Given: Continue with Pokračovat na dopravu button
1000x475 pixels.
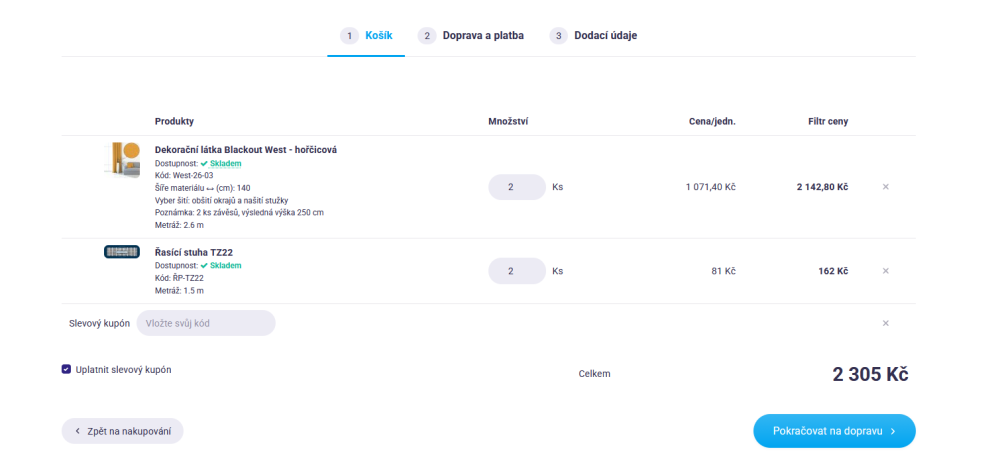Looking at the screenshot, I should point(834,431).
